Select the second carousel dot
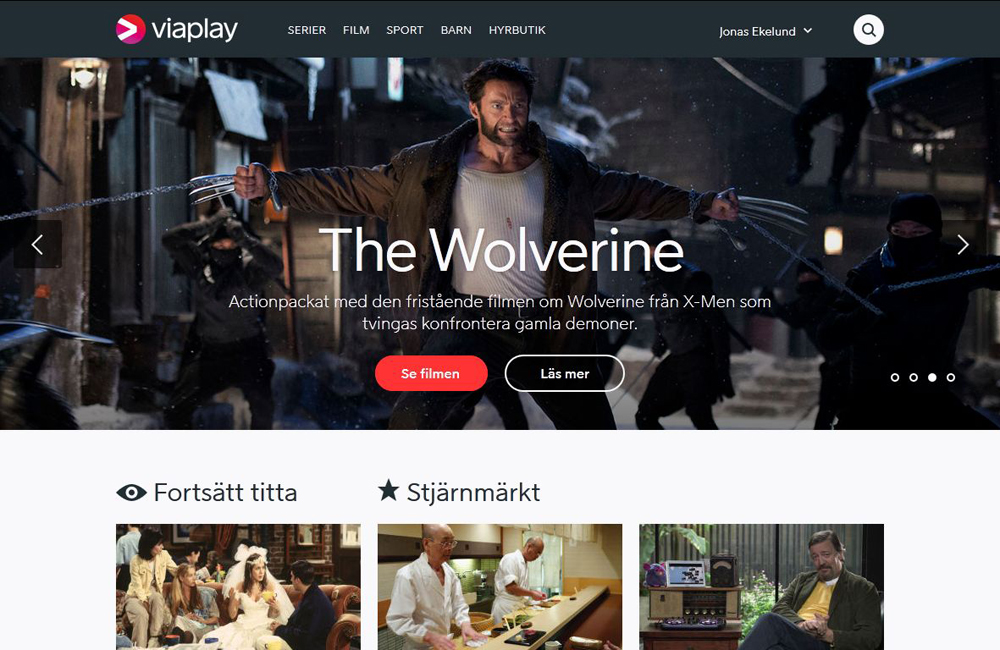1000x650 pixels. [x=913, y=378]
